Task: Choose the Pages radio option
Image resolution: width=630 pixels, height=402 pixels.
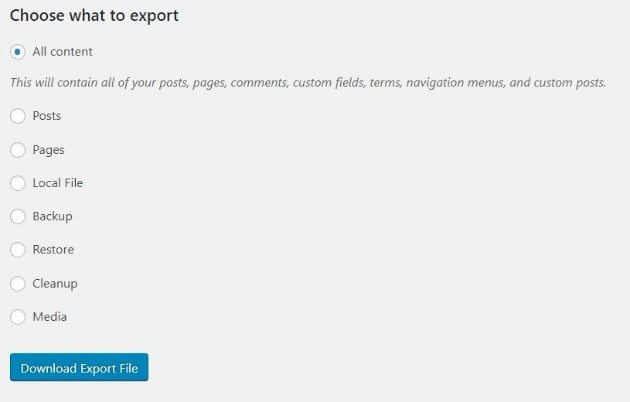Action: [x=18, y=150]
